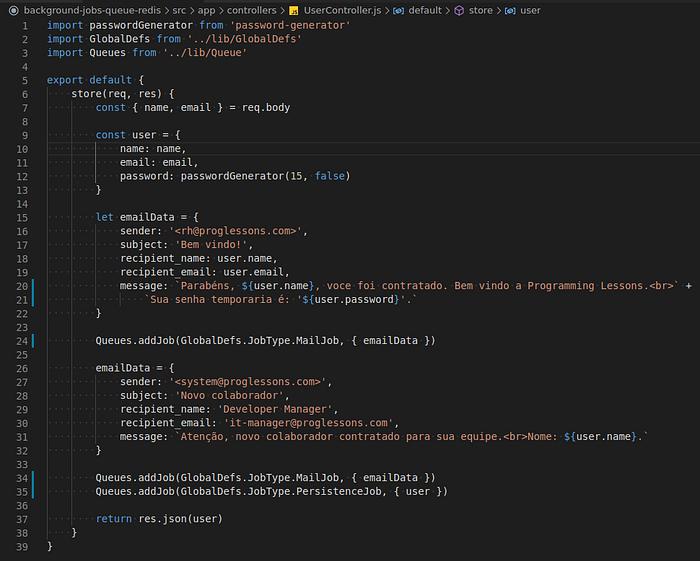Click 'const user' declaration on line 9
The image size is (700, 561).
126,135
